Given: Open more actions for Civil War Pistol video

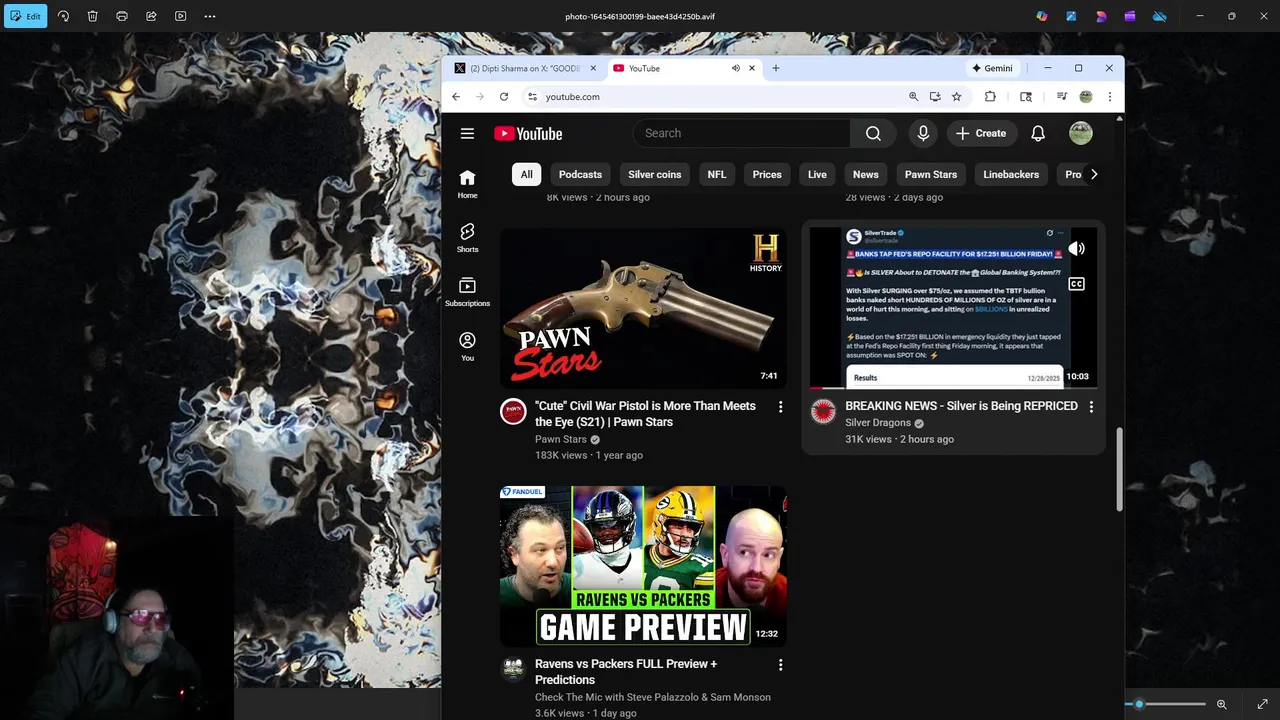Looking at the screenshot, I should click(x=780, y=407).
